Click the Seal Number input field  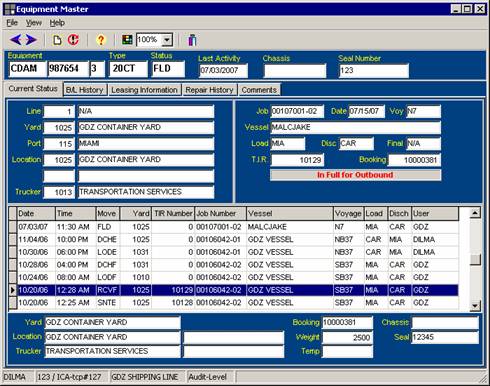(x=374, y=71)
